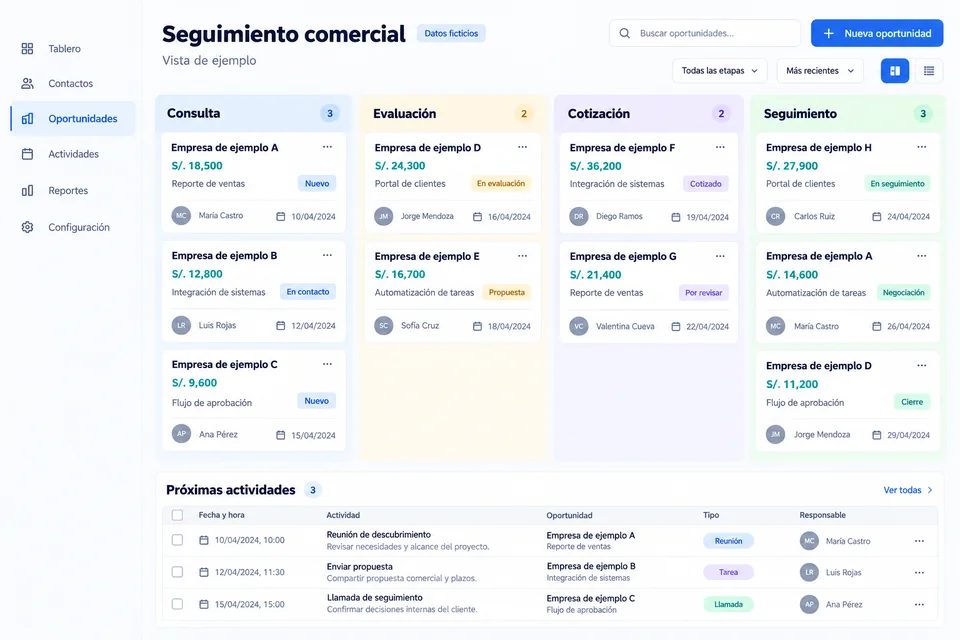Open row menu for Reunión de descubrimiento activity
960x640 pixels.
click(x=919, y=541)
